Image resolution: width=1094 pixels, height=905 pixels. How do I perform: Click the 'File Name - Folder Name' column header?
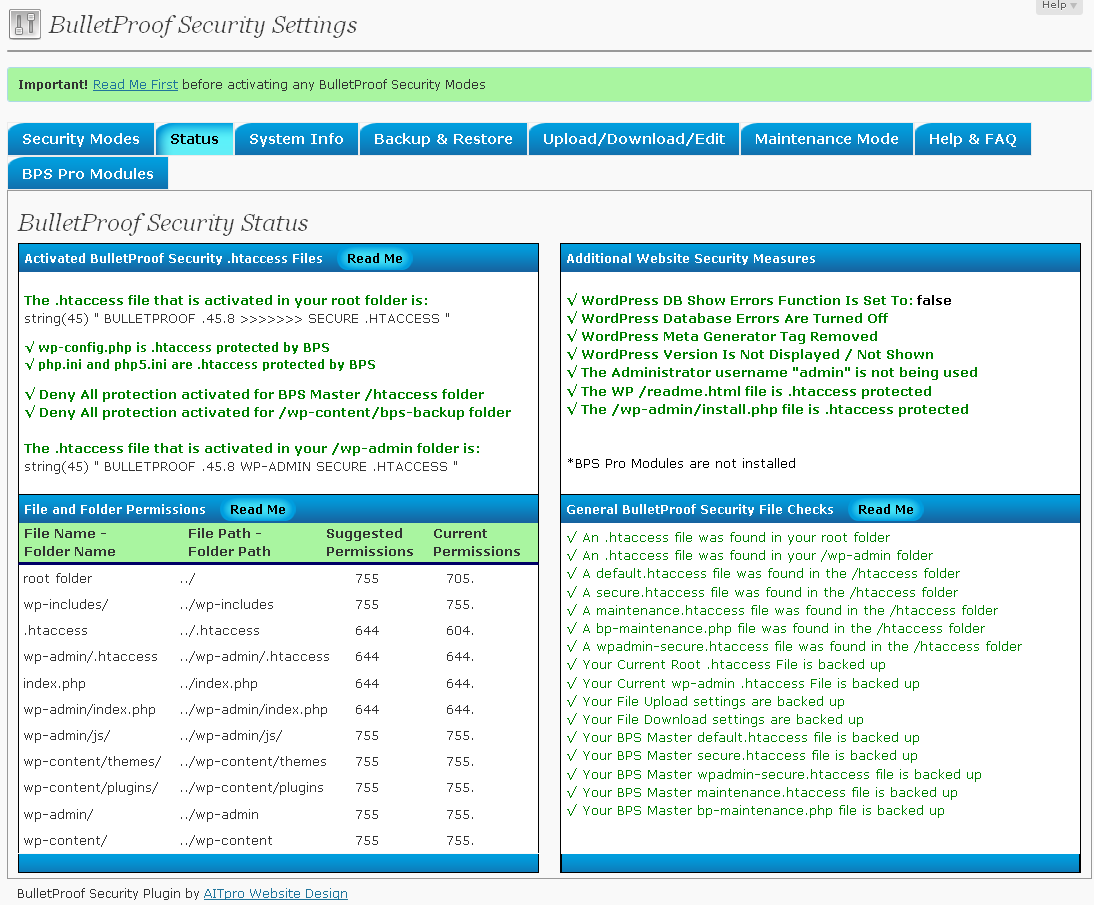tap(70, 542)
